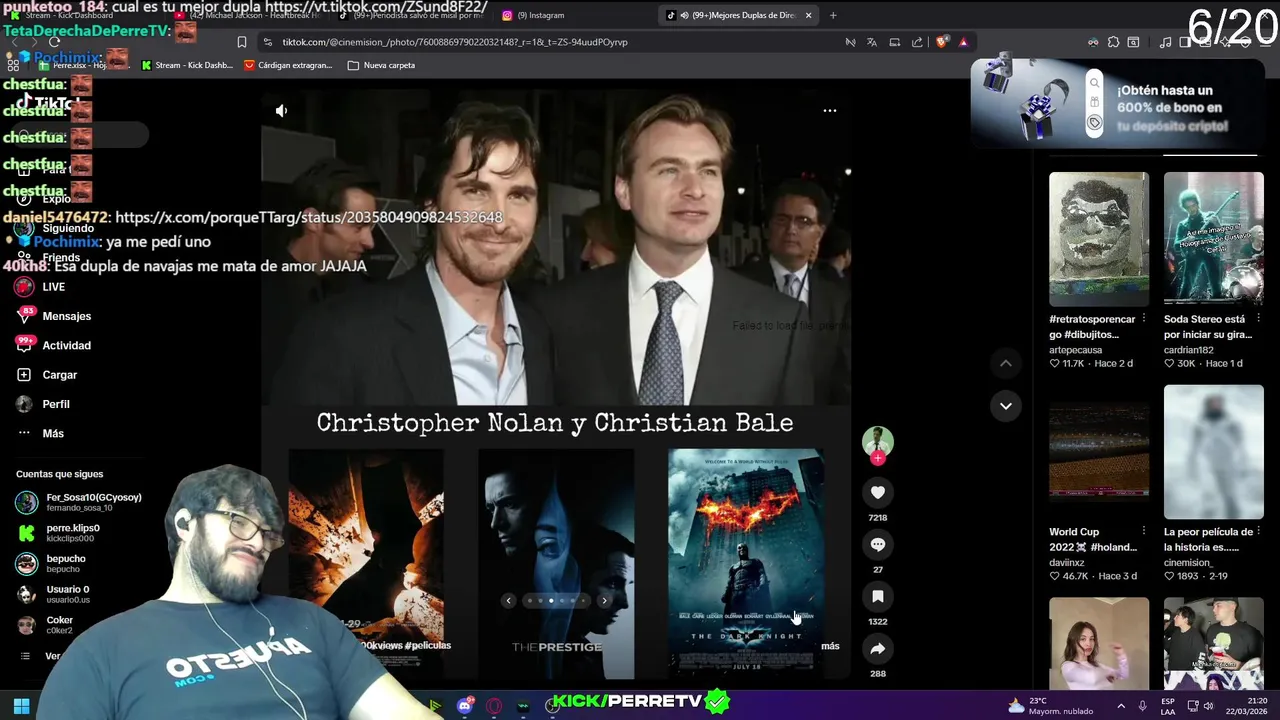This screenshot has width=1280, height=720.
Task: Click the translate page icon in address bar
Action: click(872, 42)
